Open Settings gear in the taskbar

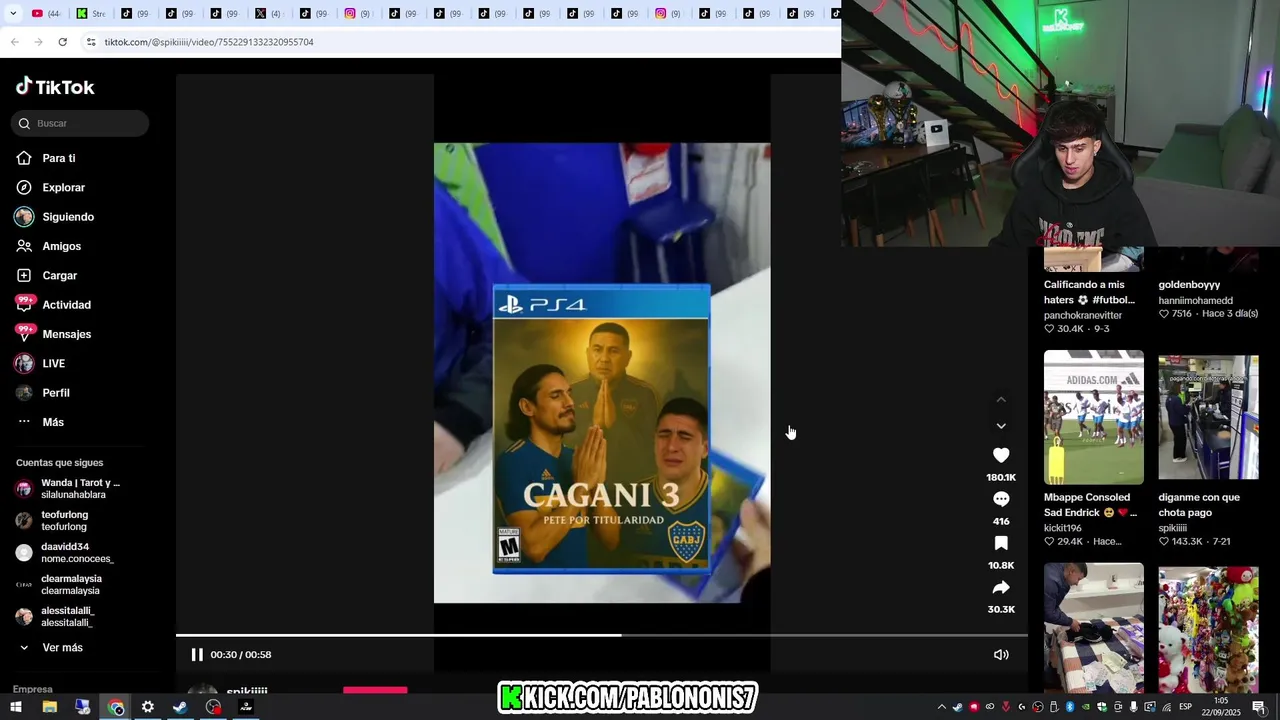pos(148,707)
